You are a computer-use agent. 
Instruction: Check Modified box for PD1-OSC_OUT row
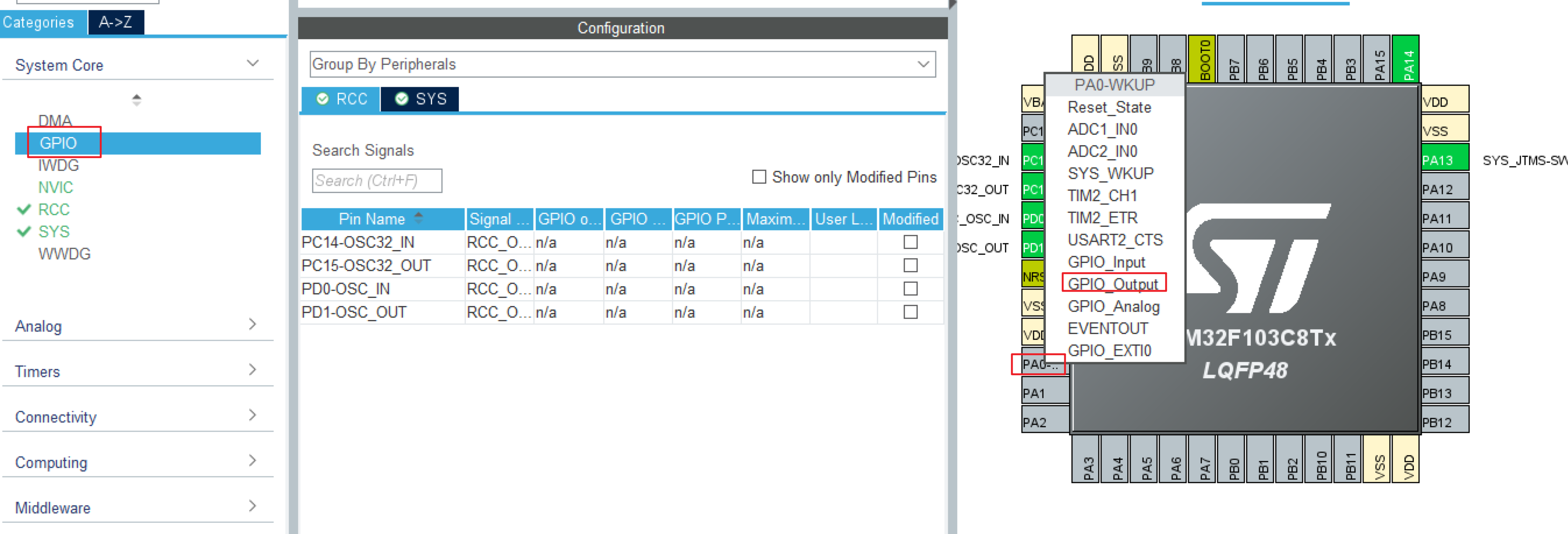[910, 312]
